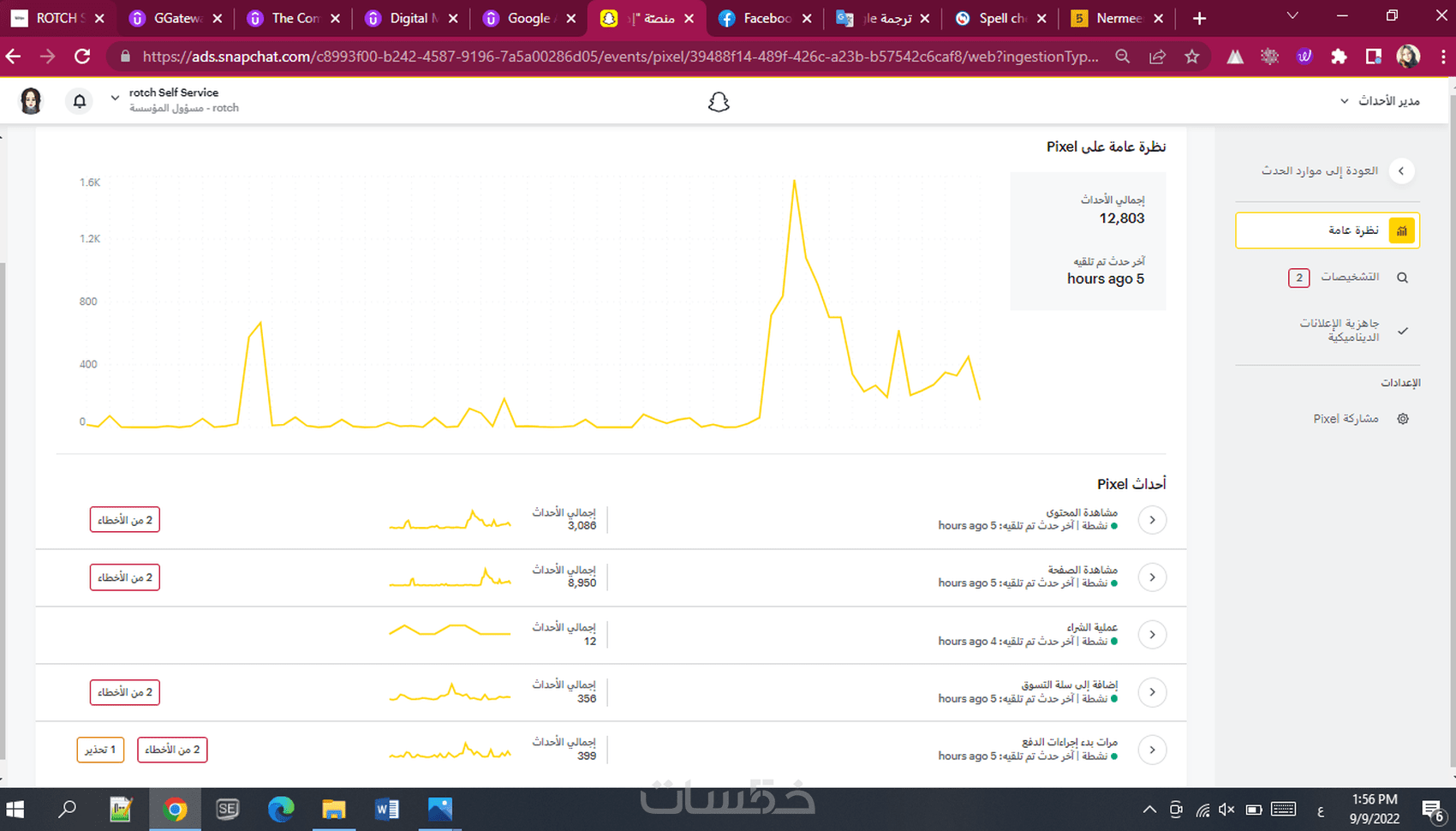
Task: Switch to the Google browser tab
Action: [x=529, y=18]
